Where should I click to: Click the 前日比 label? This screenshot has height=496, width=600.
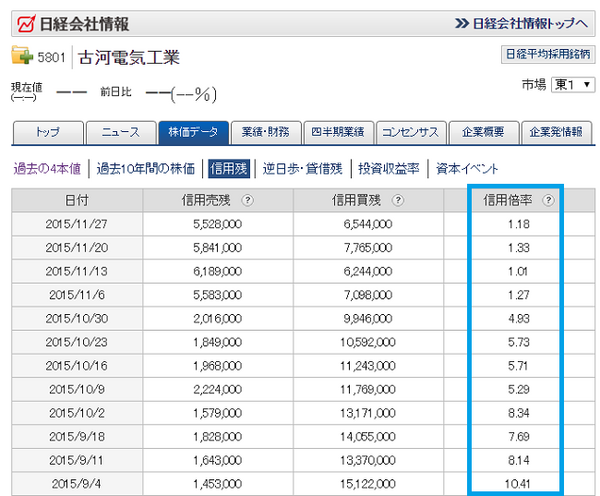click(x=116, y=92)
